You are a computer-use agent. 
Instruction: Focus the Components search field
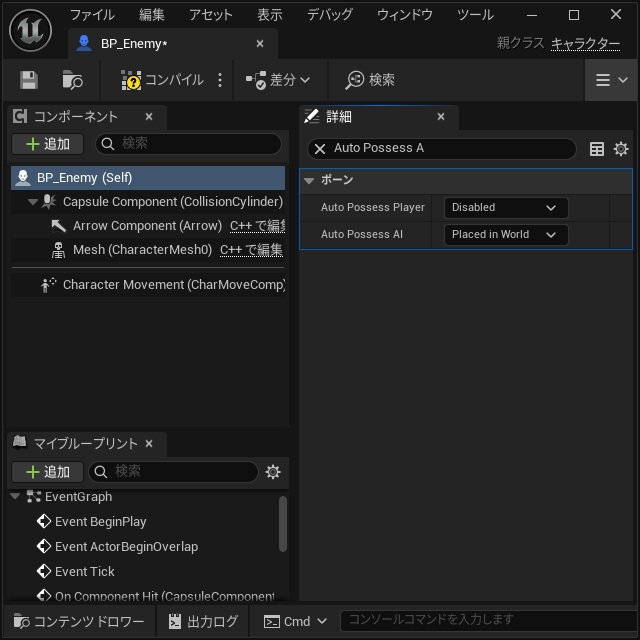[189, 144]
